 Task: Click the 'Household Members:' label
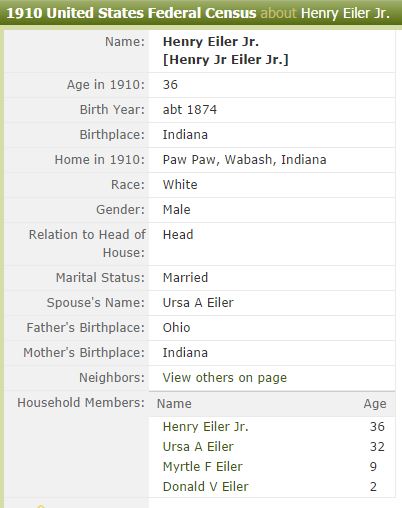pyautogui.click(x=81, y=403)
